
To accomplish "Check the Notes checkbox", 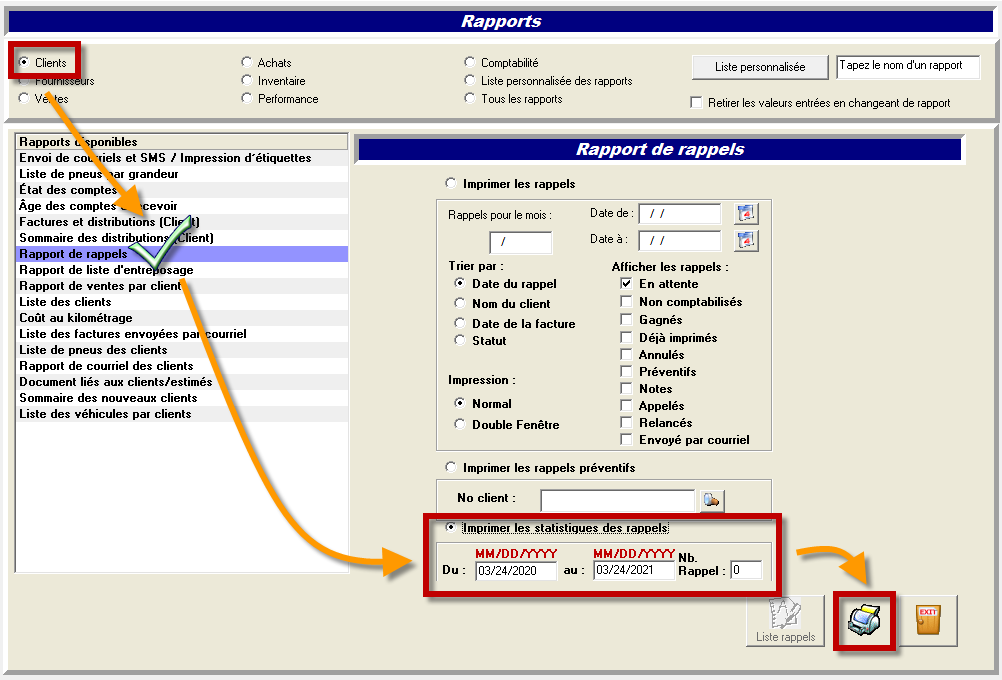I will [626, 388].
